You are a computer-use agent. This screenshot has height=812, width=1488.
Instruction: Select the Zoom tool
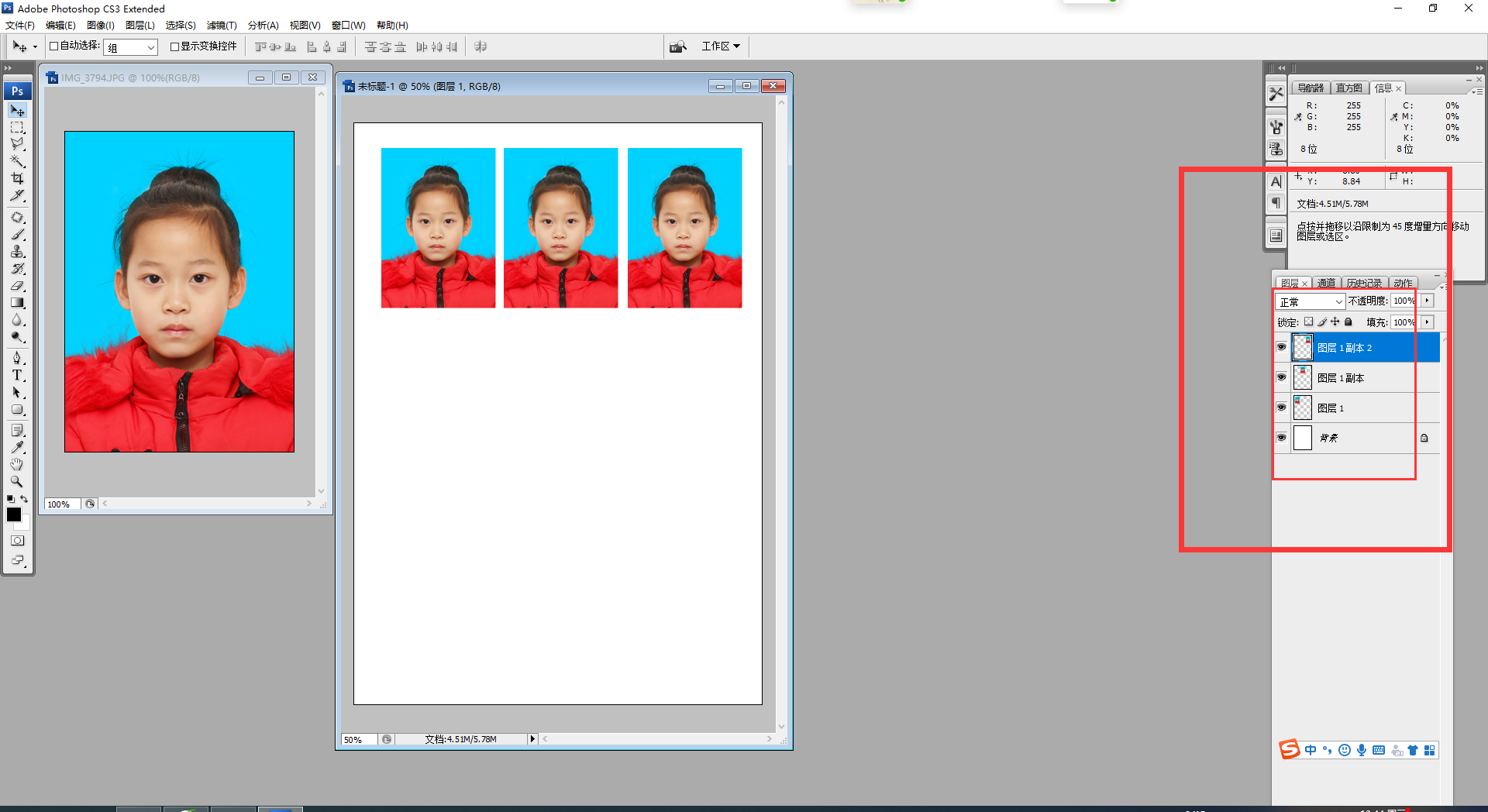[17, 481]
